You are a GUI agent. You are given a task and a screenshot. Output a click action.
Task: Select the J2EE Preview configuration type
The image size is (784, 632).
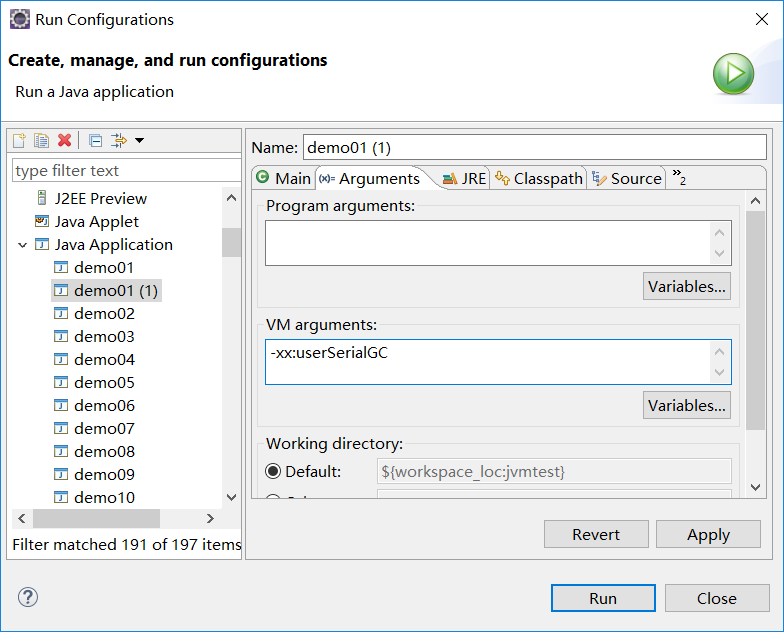100,198
